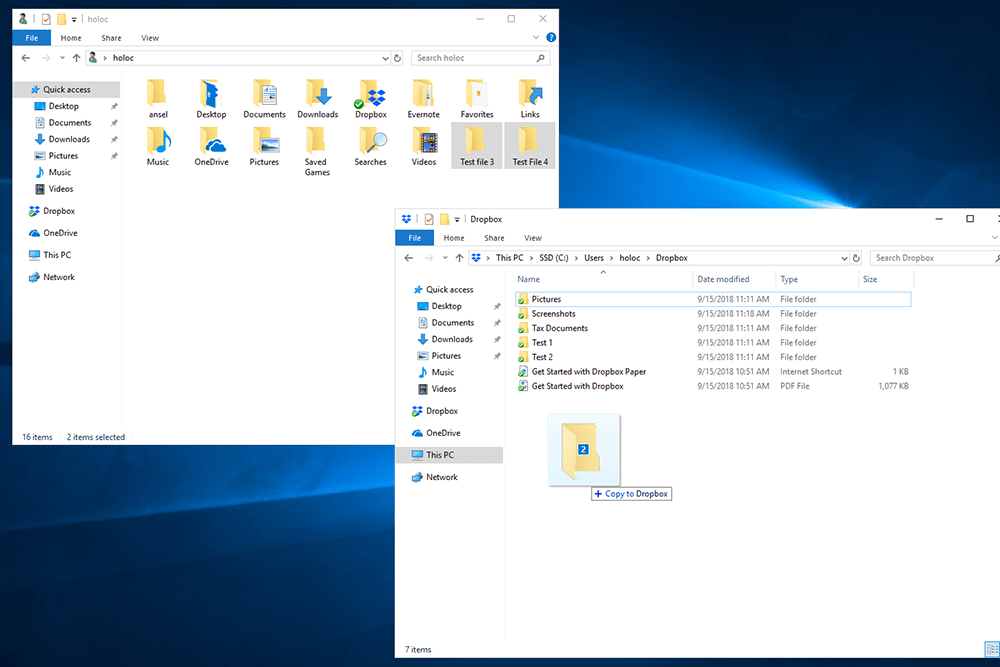Click the Dropbox icon in the address bar
This screenshot has width=1000, height=667.
pyautogui.click(x=477, y=257)
